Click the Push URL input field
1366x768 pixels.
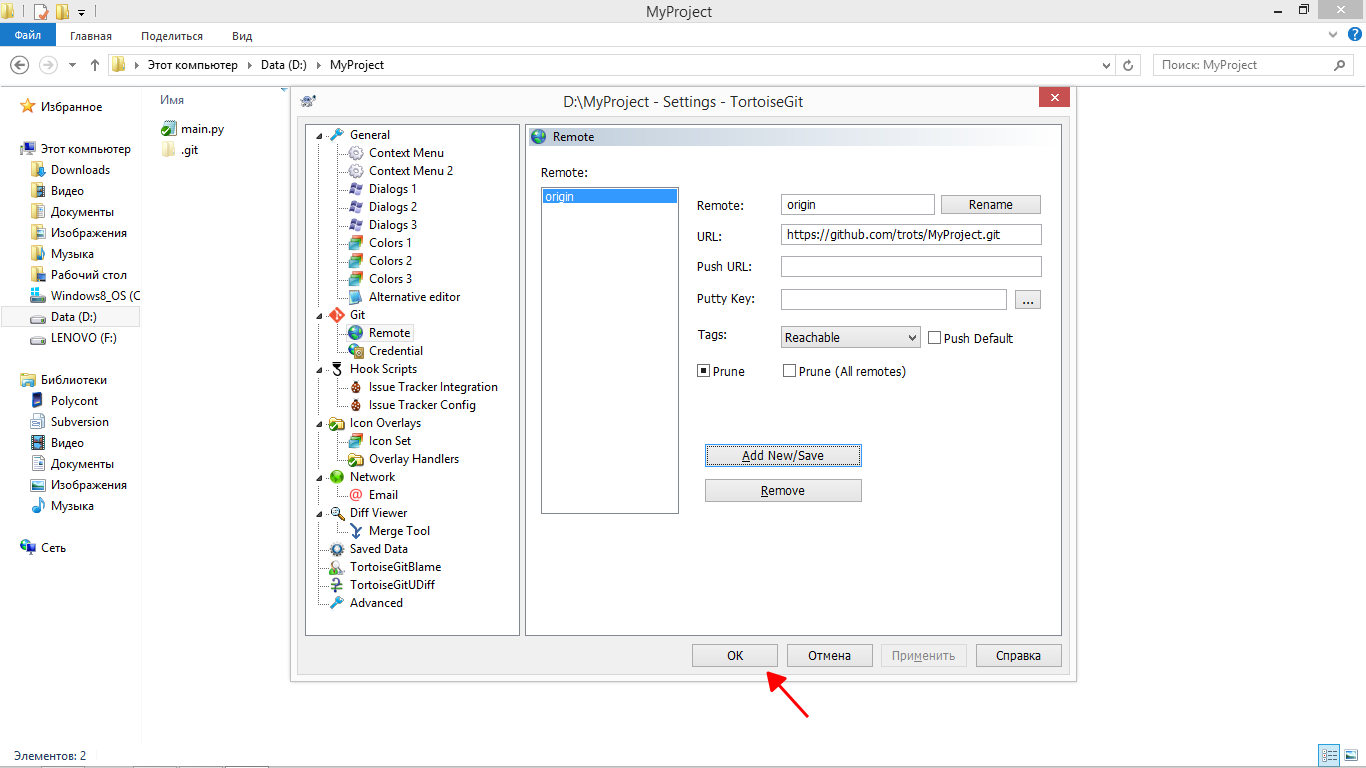point(911,267)
